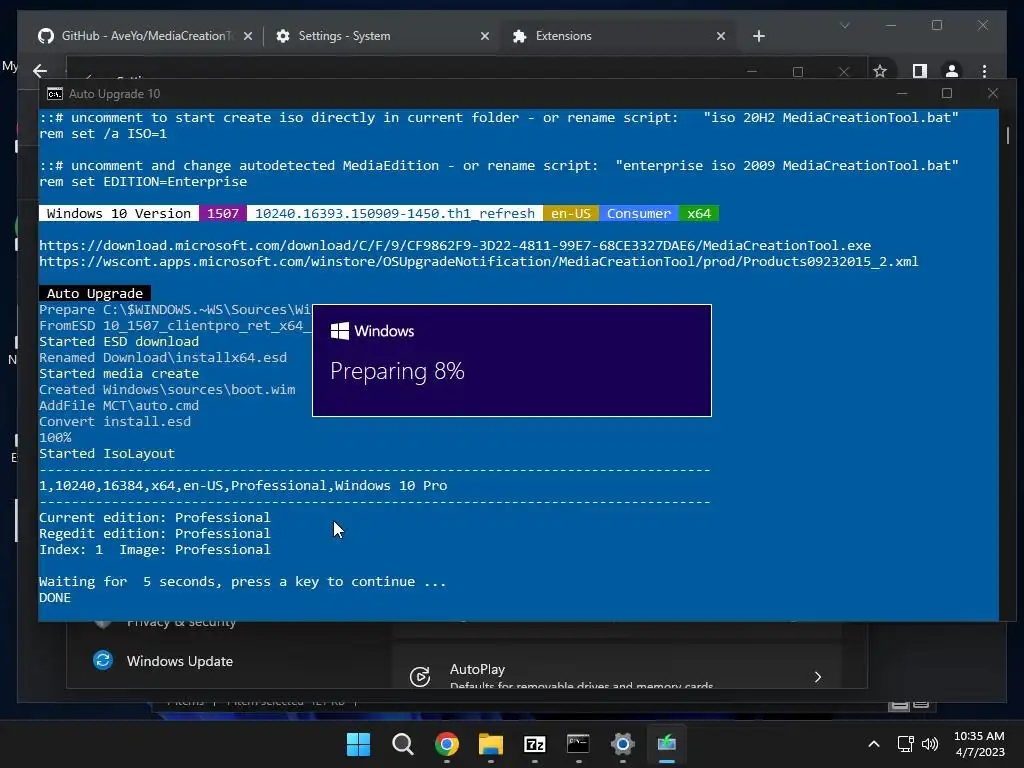Image resolution: width=1024 pixels, height=768 pixels.
Task: Toggle the Chrome side panel
Action: [920, 71]
